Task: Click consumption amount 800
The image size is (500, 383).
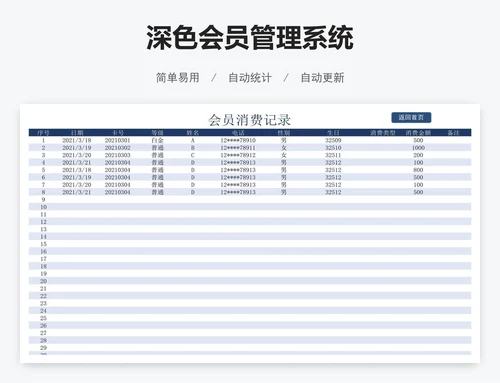Action: tap(418, 170)
